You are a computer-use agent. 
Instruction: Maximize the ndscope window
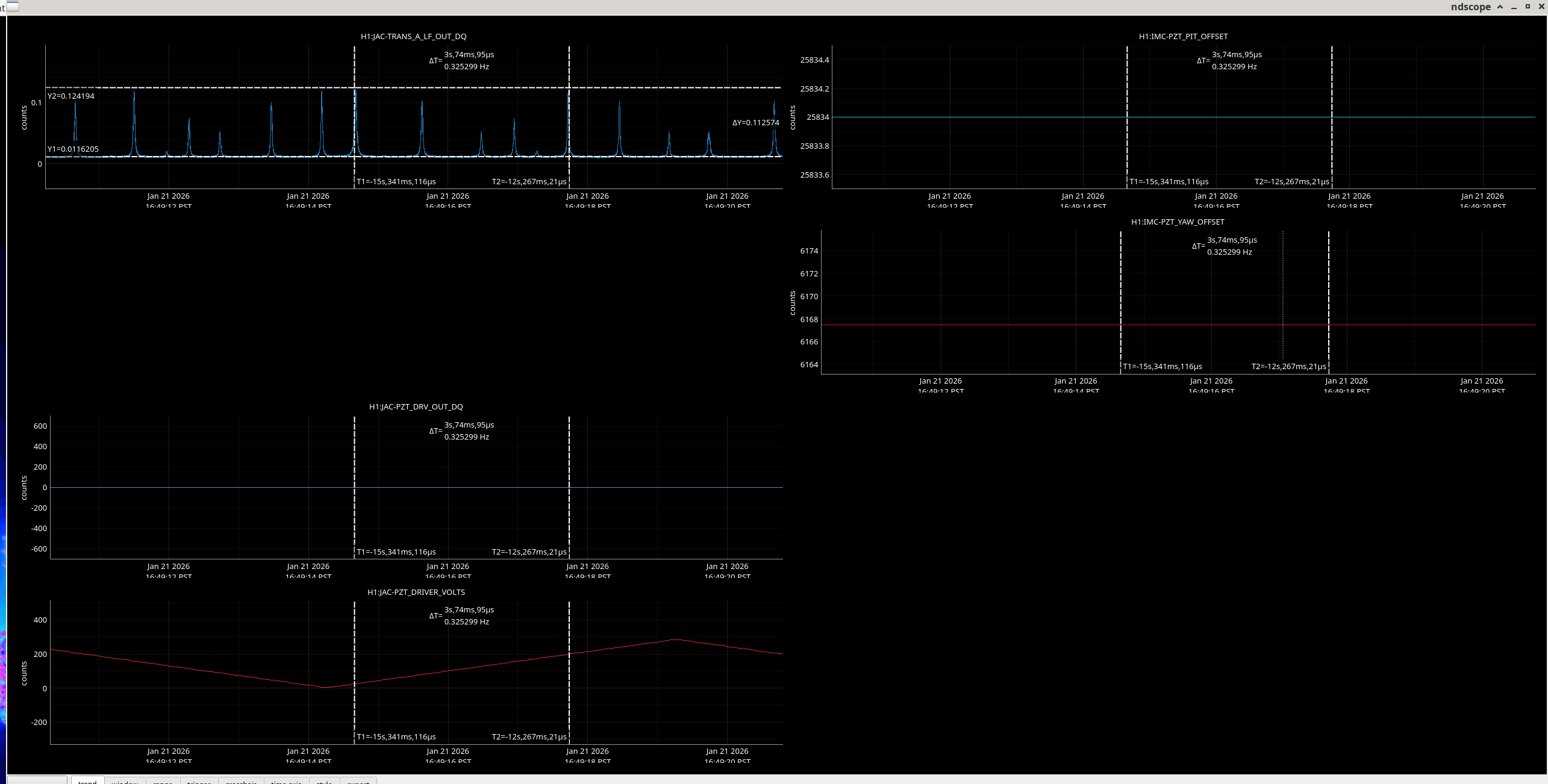1528,7
